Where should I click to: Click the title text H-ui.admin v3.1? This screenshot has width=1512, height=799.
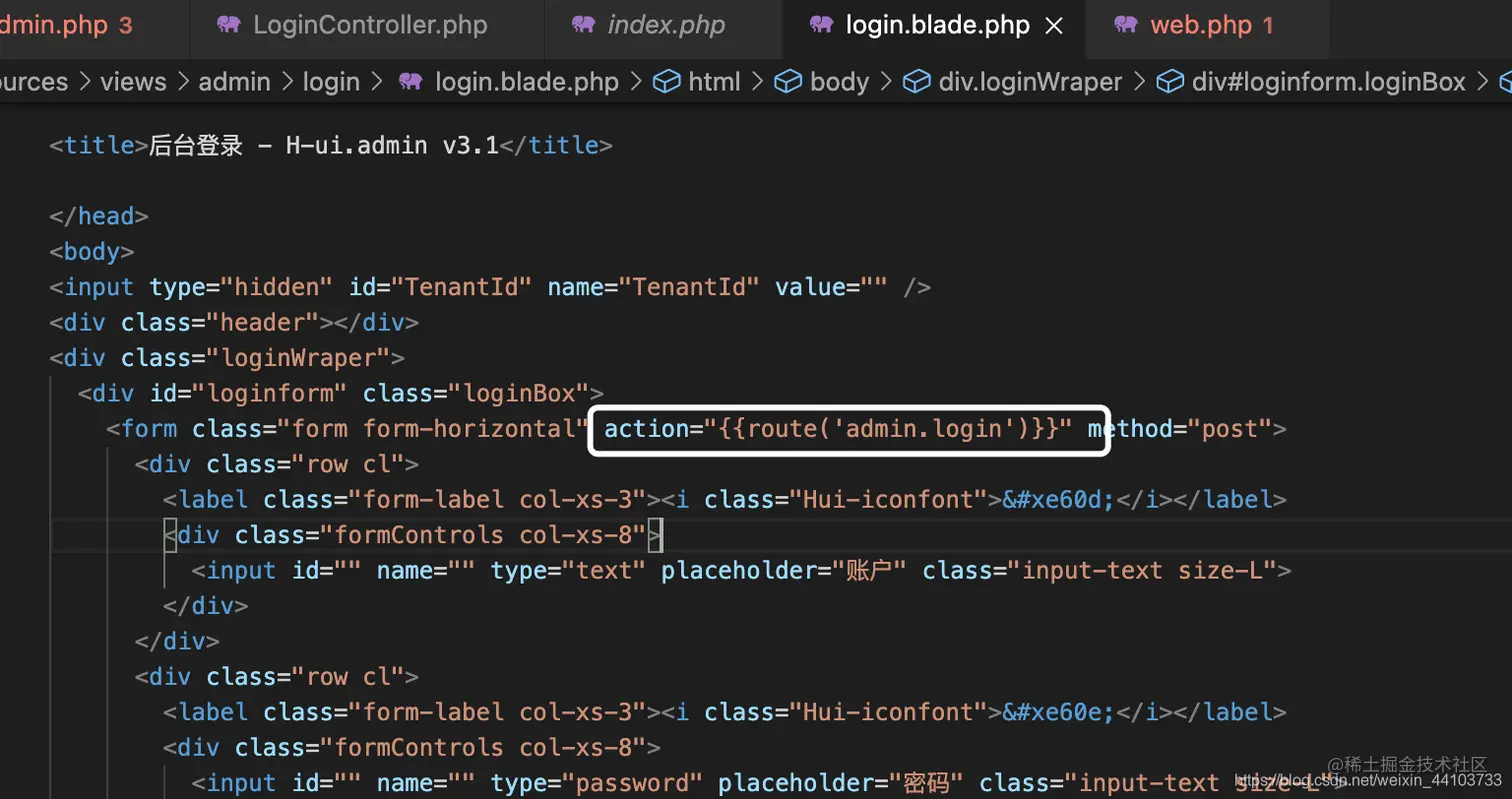point(392,145)
